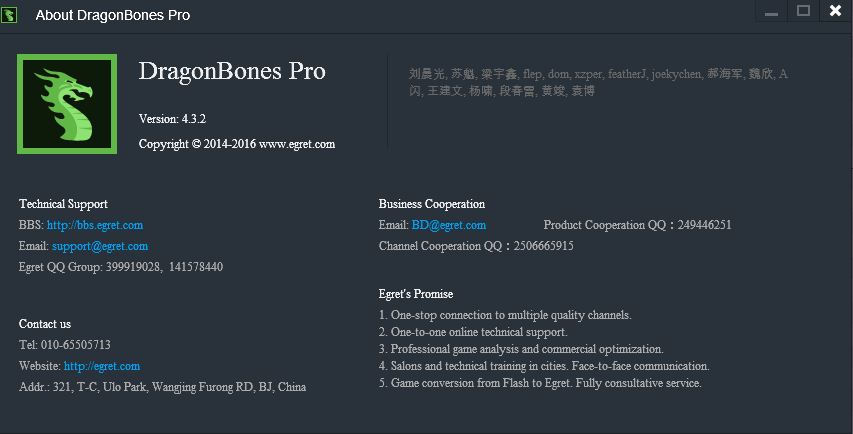Select the Version 4.3.2 text
853x434 pixels.
click(x=172, y=119)
